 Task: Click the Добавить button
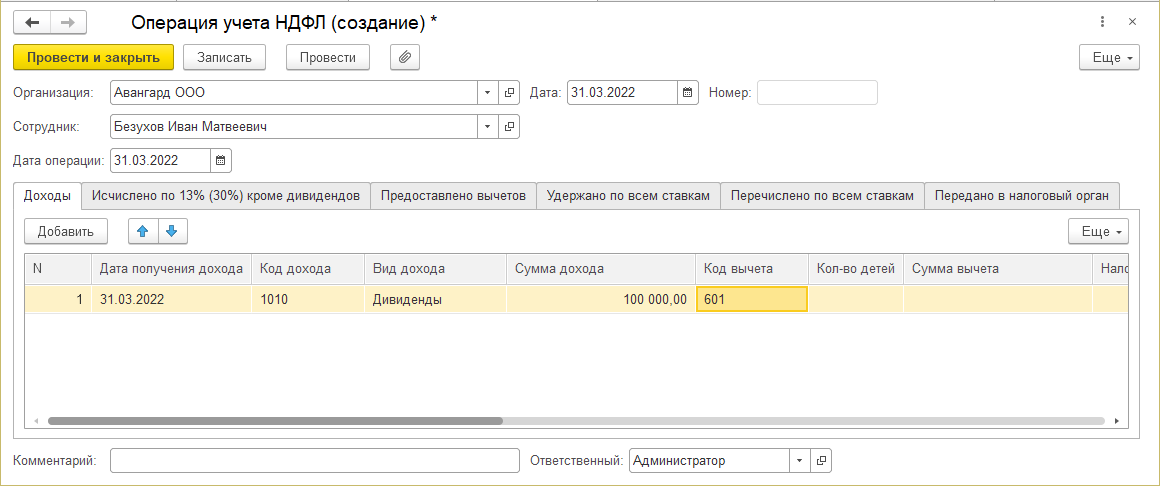tap(66, 231)
